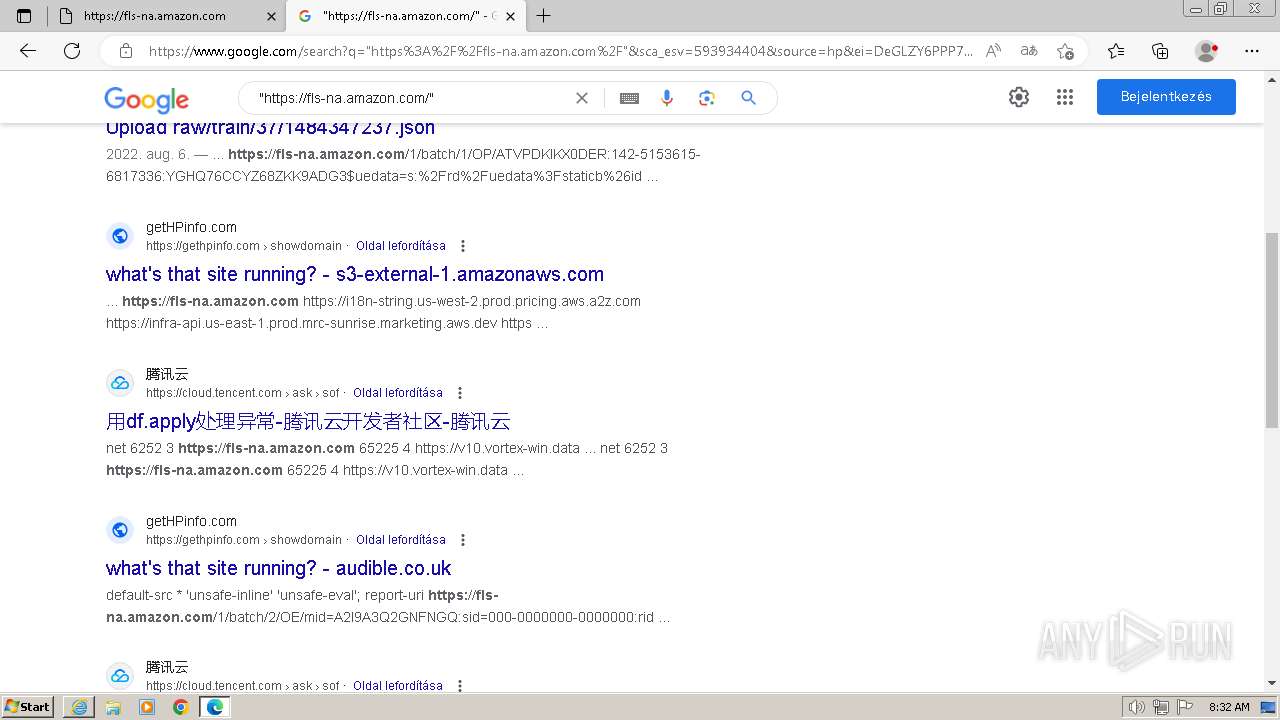Open more options for s3-external-1 result
The height and width of the screenshot is (720, 1280).
click(463, 246)
